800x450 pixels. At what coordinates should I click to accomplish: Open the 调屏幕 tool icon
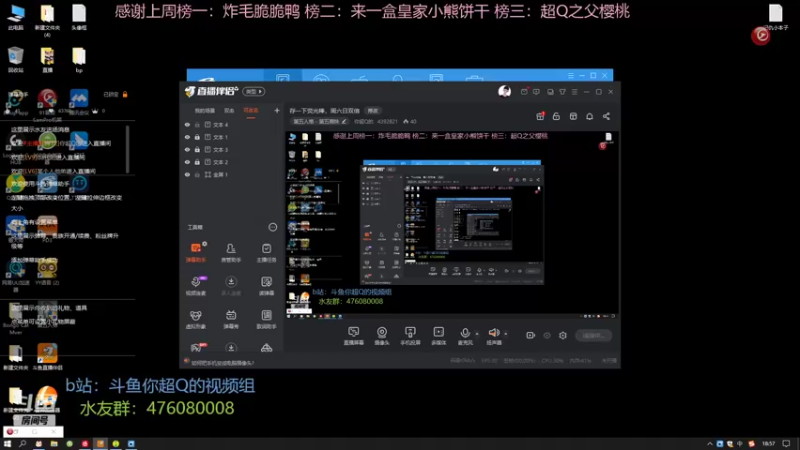point(266,286)
